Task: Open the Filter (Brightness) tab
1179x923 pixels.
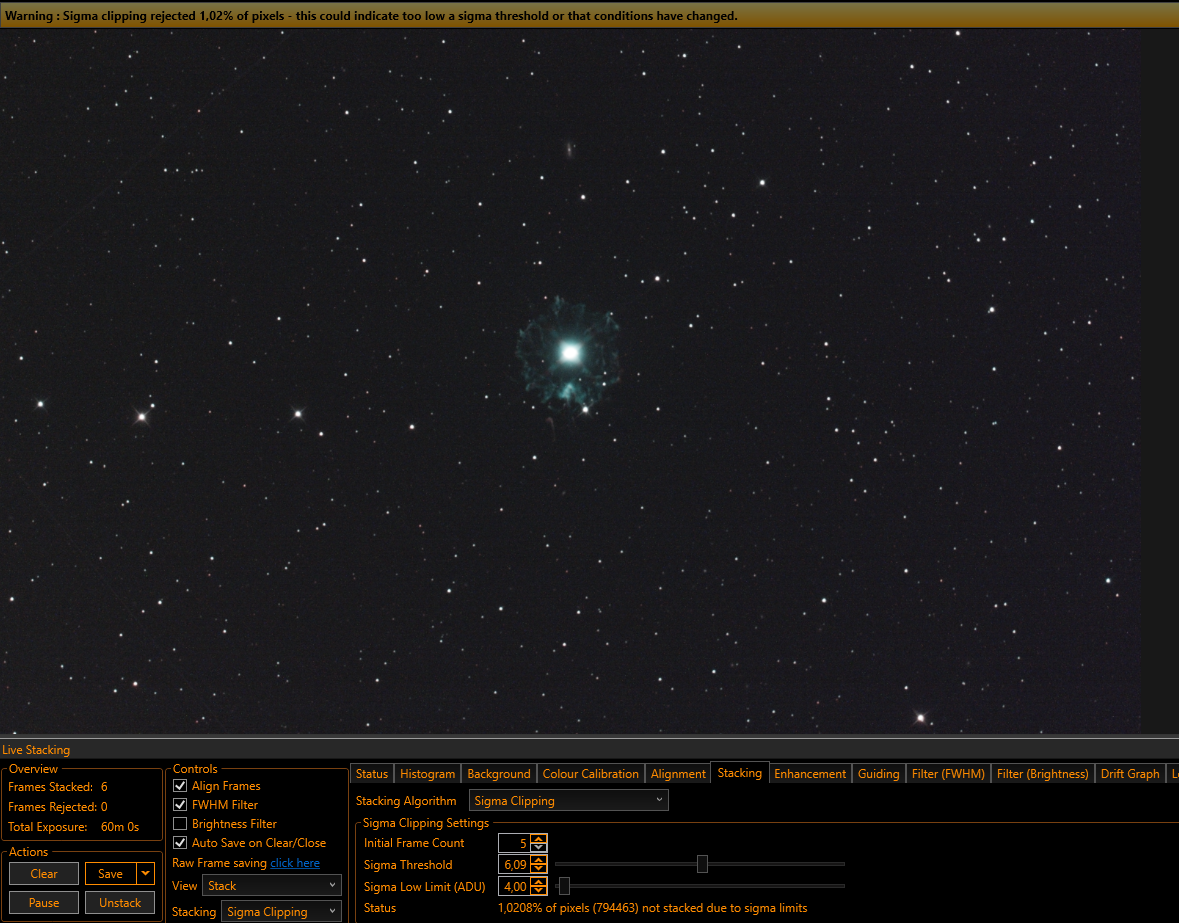Action: click(1042, 773)
